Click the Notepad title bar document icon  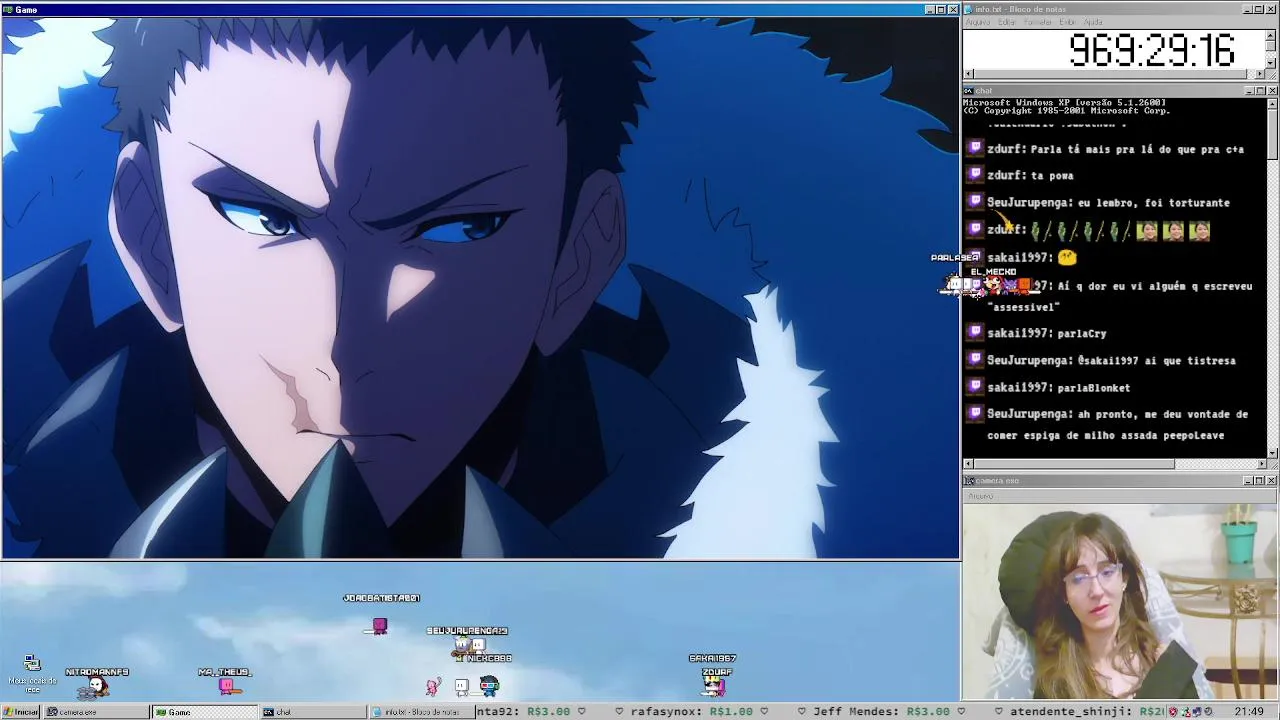pos(968,9)
